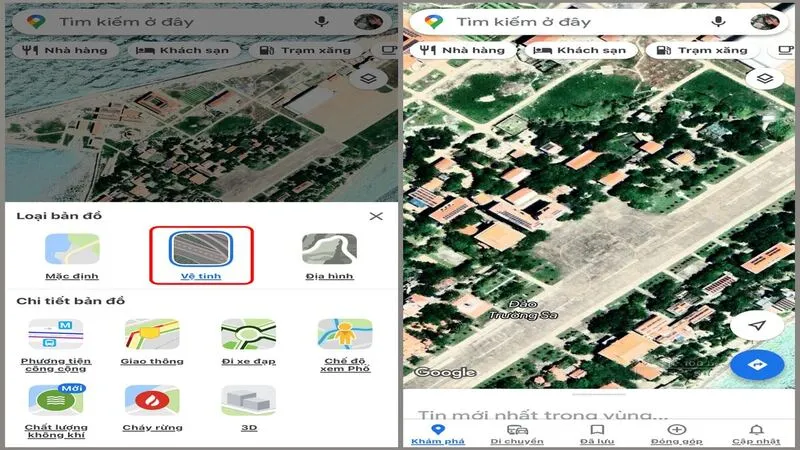The width and height of the screenshot is (800, 450).
Task: Enable Đi xe đạp cycling layer
Action: coord(248,342)
